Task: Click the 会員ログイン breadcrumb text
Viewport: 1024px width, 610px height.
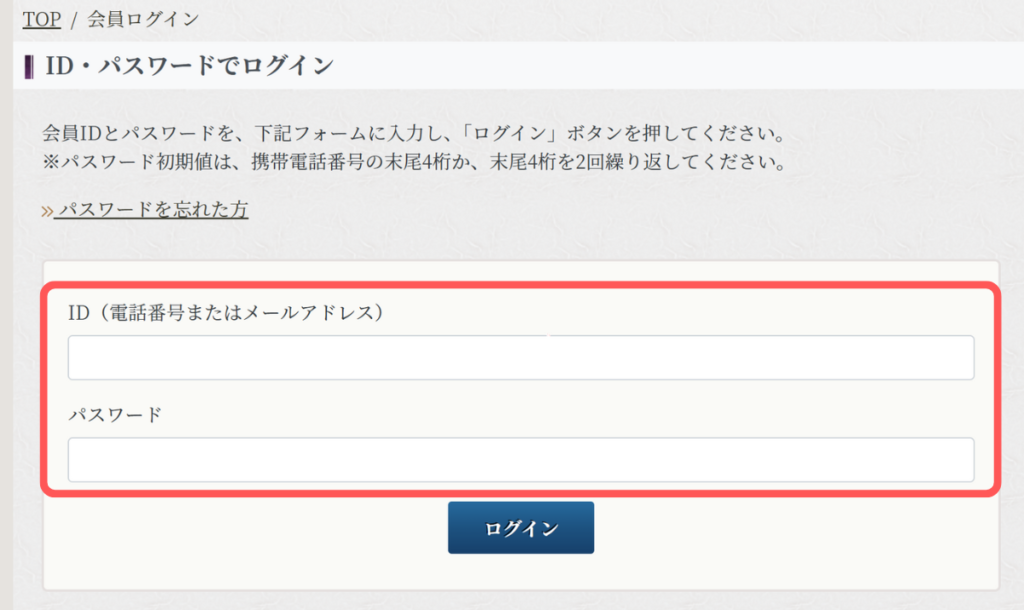Action: (x=142, y=19)
